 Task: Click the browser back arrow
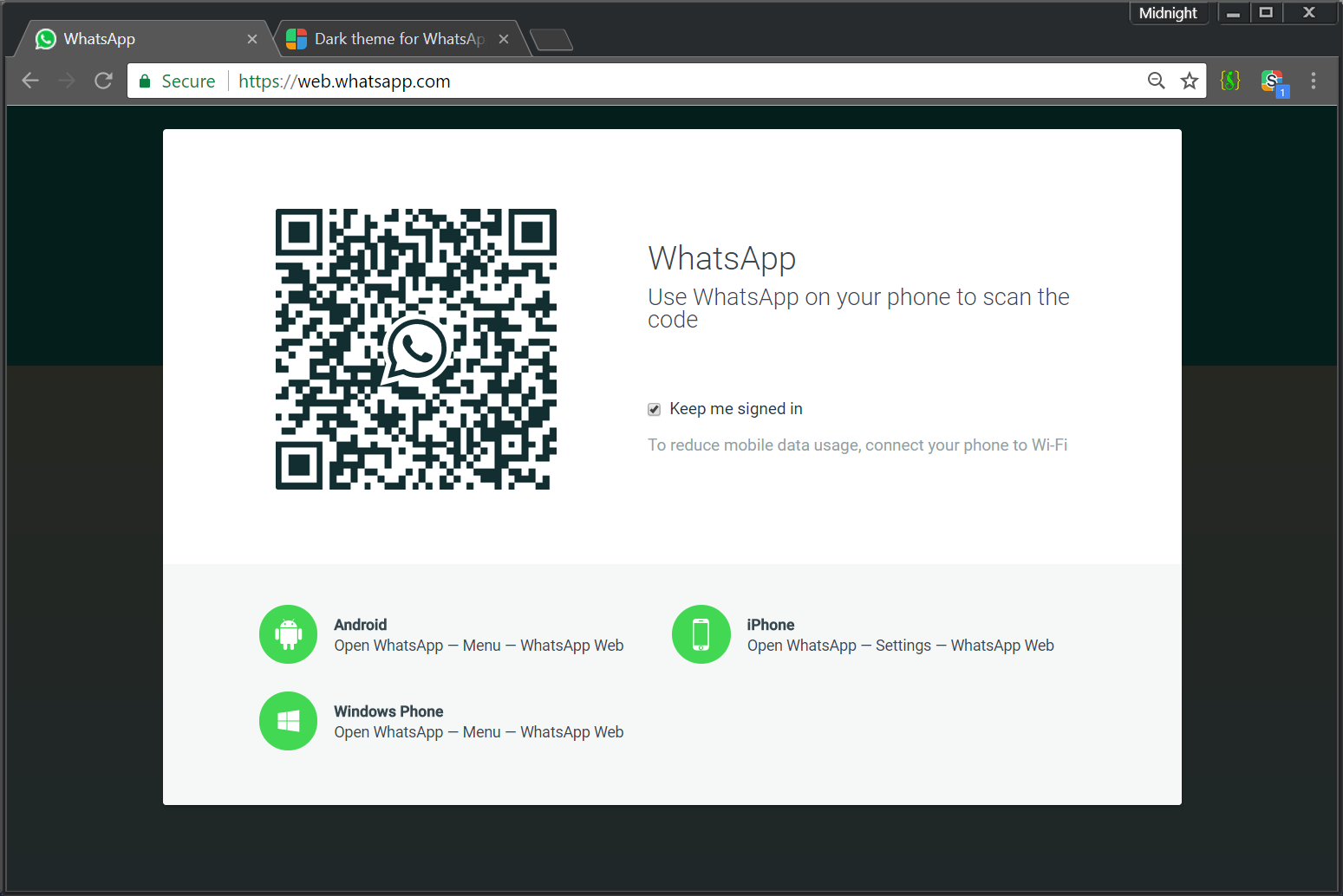(30, 81)
